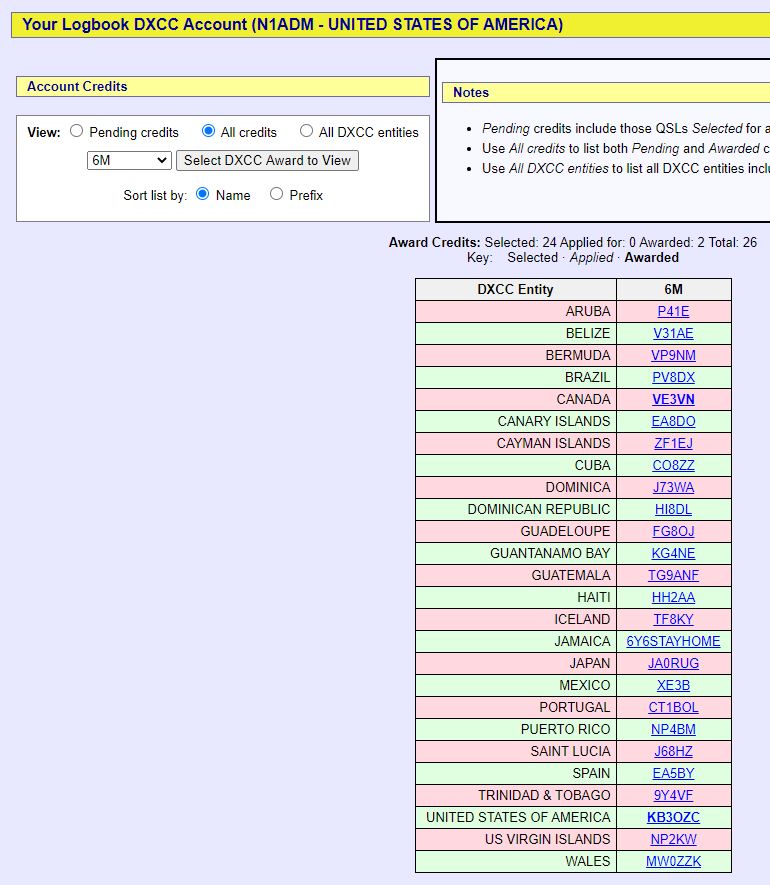Click the CANADA entity cell
This screenshot has height=885, width=770.
(x=515, y=400)
